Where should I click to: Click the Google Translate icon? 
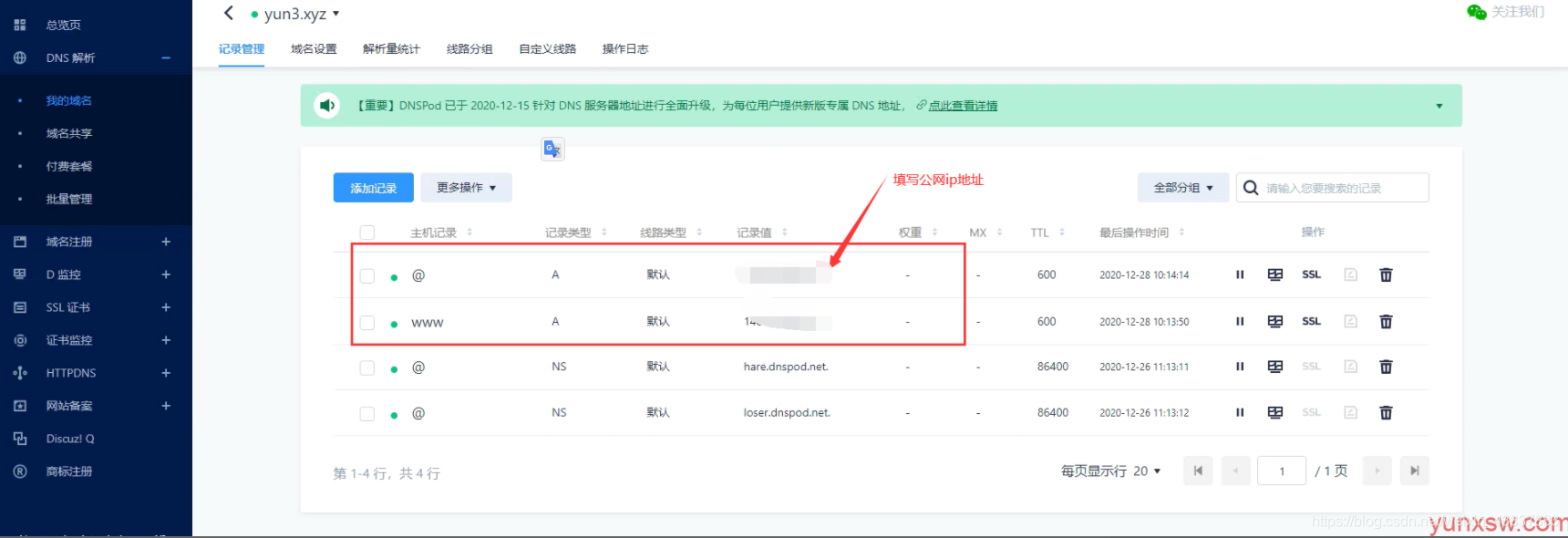pyautogui.click(x=552, y=149)
